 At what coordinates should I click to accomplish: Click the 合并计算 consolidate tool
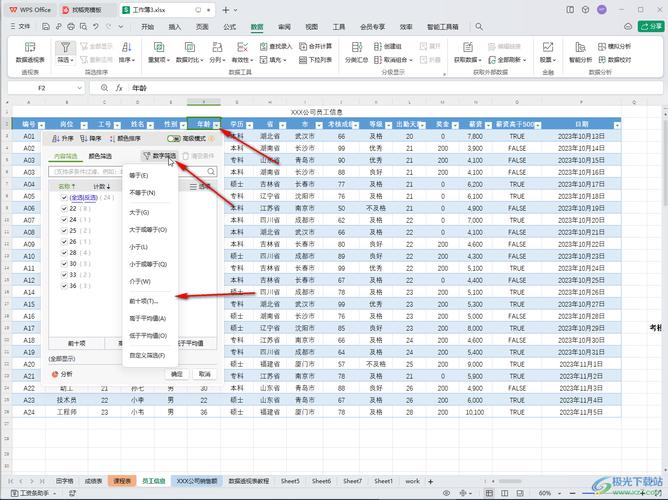[316, 46]
